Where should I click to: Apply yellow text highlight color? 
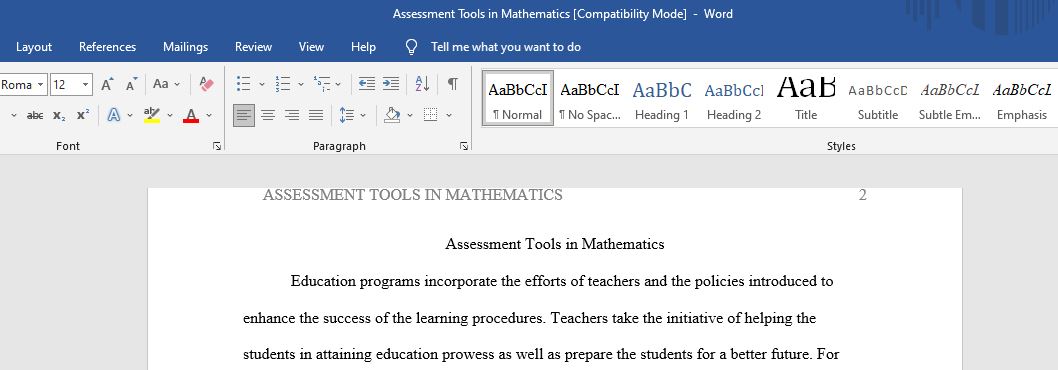coord(152,115)
